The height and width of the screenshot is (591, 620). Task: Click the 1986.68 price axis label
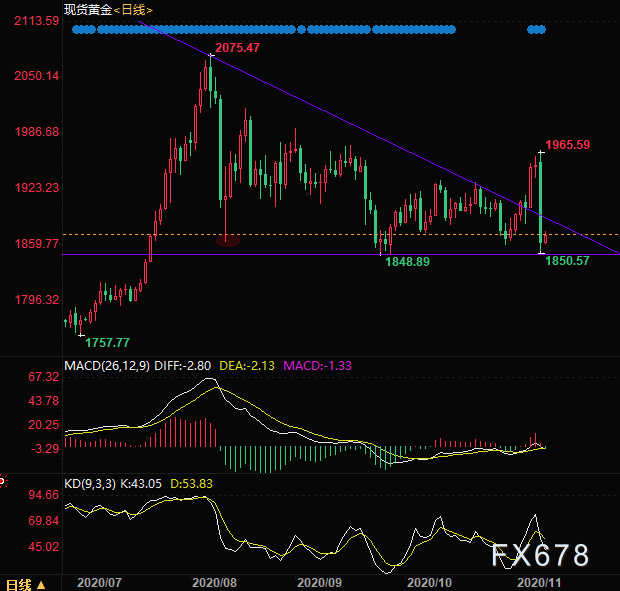point(36,132)
